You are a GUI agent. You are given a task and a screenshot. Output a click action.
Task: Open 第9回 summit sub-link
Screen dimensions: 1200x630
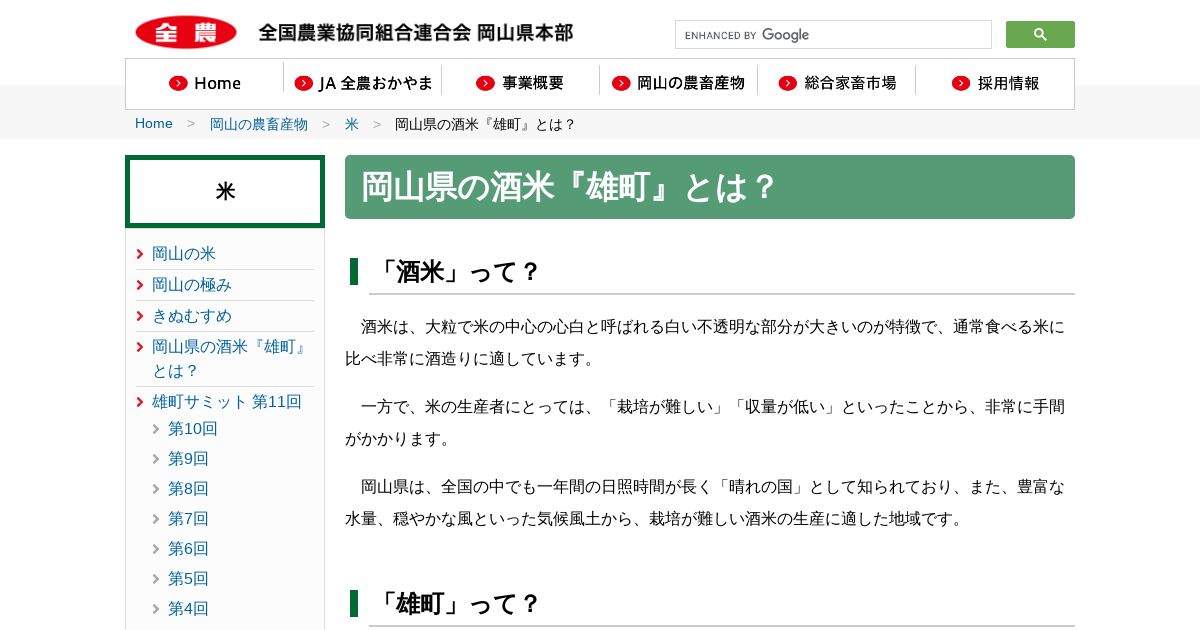(x=188, y=459)
